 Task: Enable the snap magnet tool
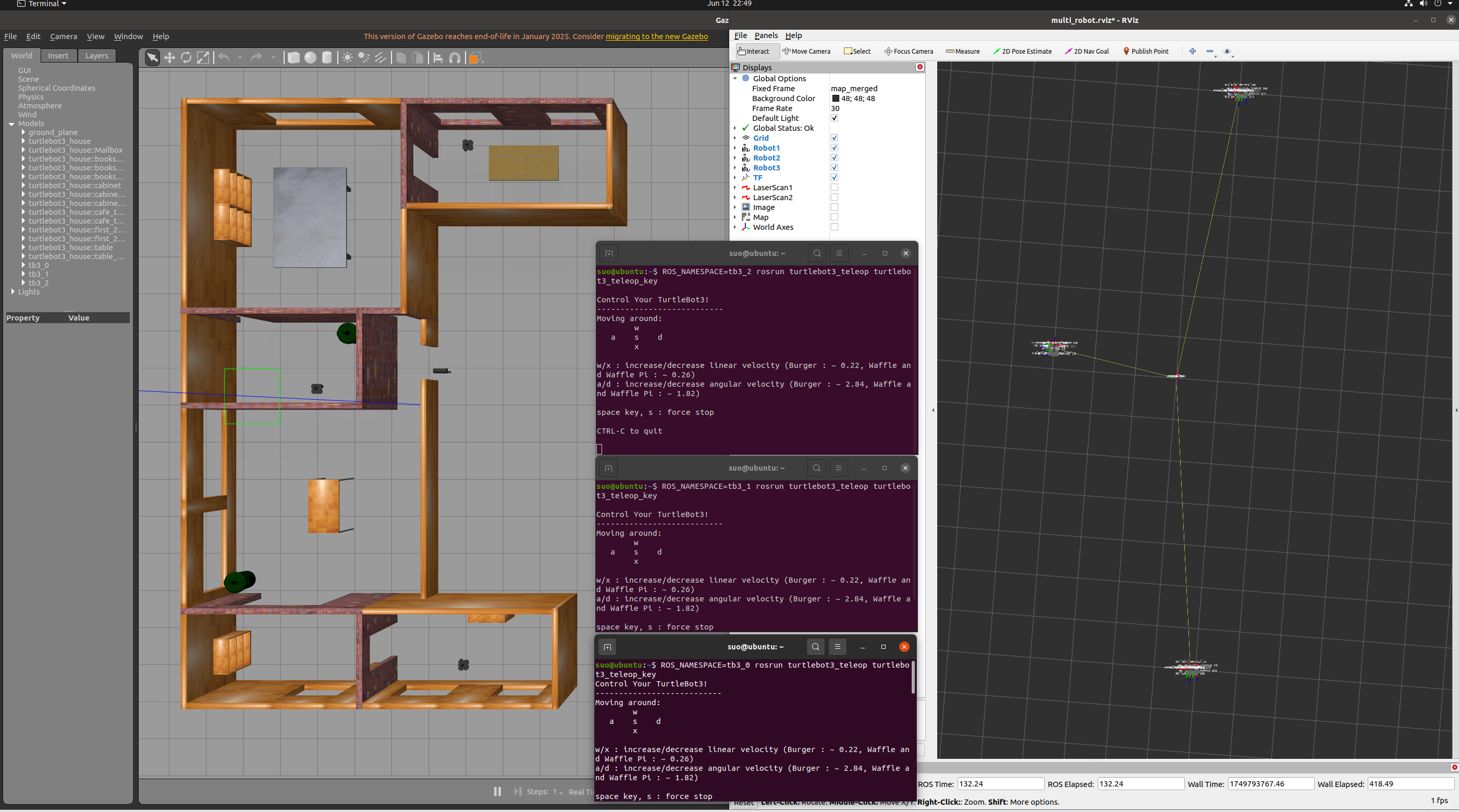[x=455, y=58]
